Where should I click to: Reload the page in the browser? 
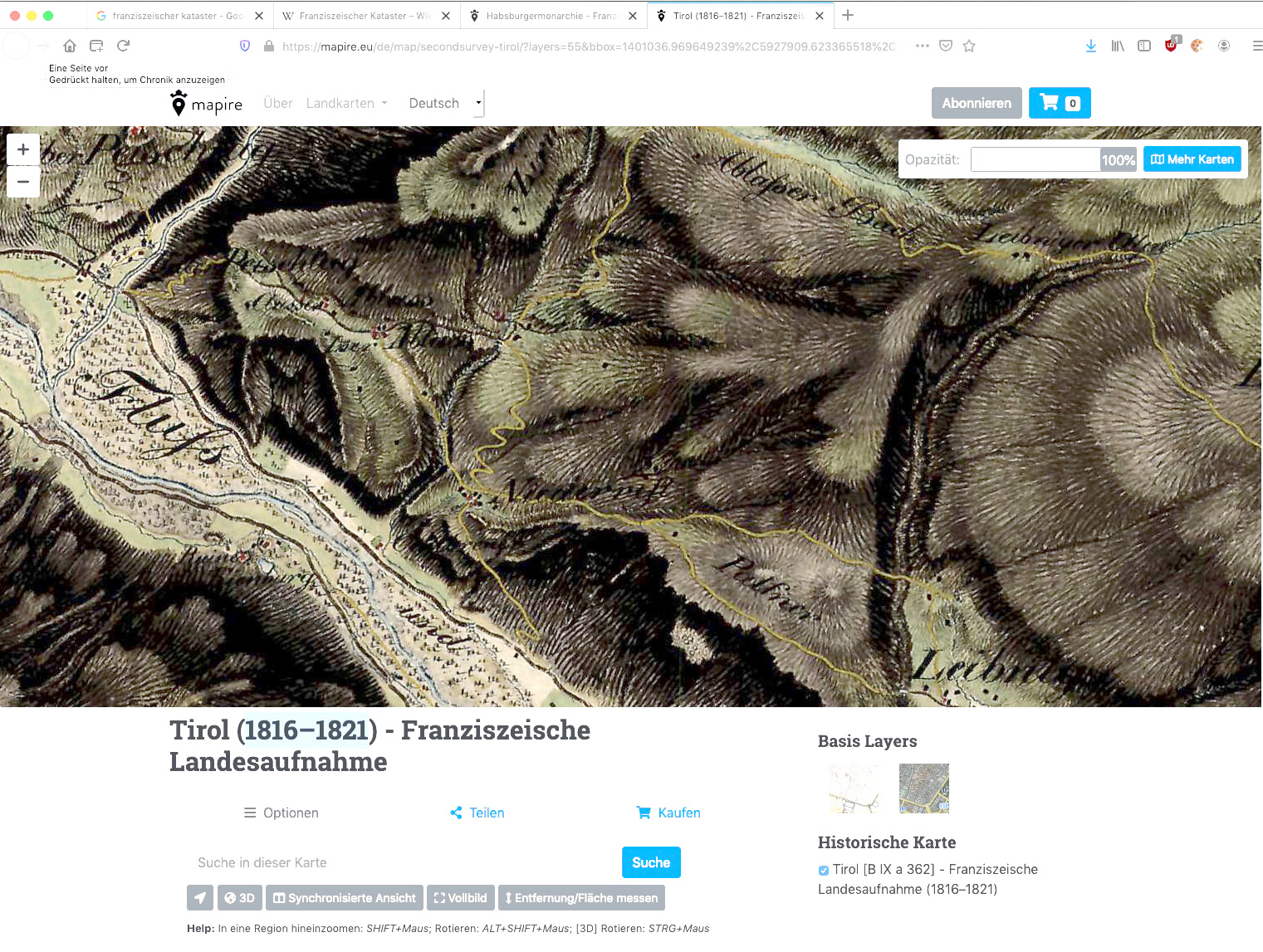124,46
